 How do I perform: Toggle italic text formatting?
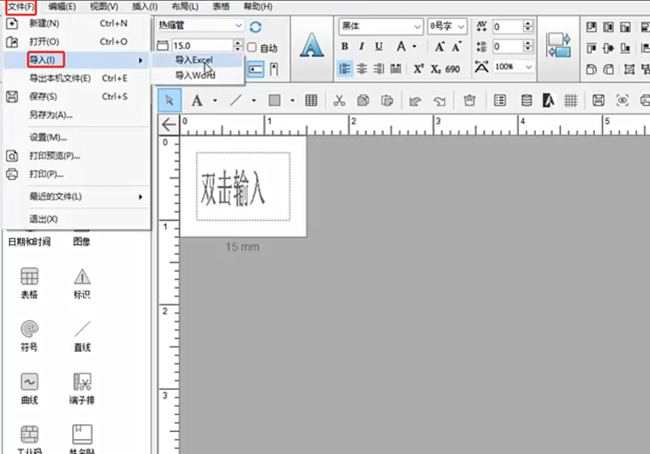363,46
